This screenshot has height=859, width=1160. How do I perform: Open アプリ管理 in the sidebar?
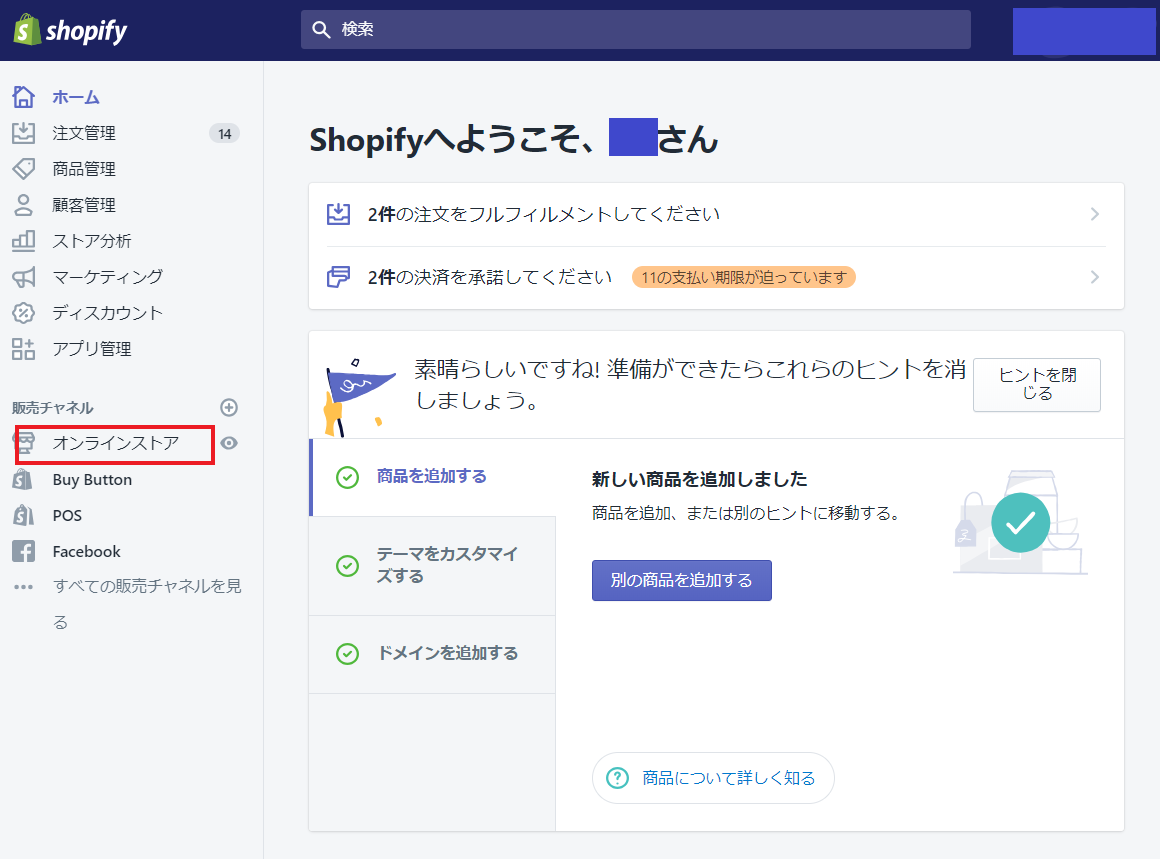[x=92, y=348]
